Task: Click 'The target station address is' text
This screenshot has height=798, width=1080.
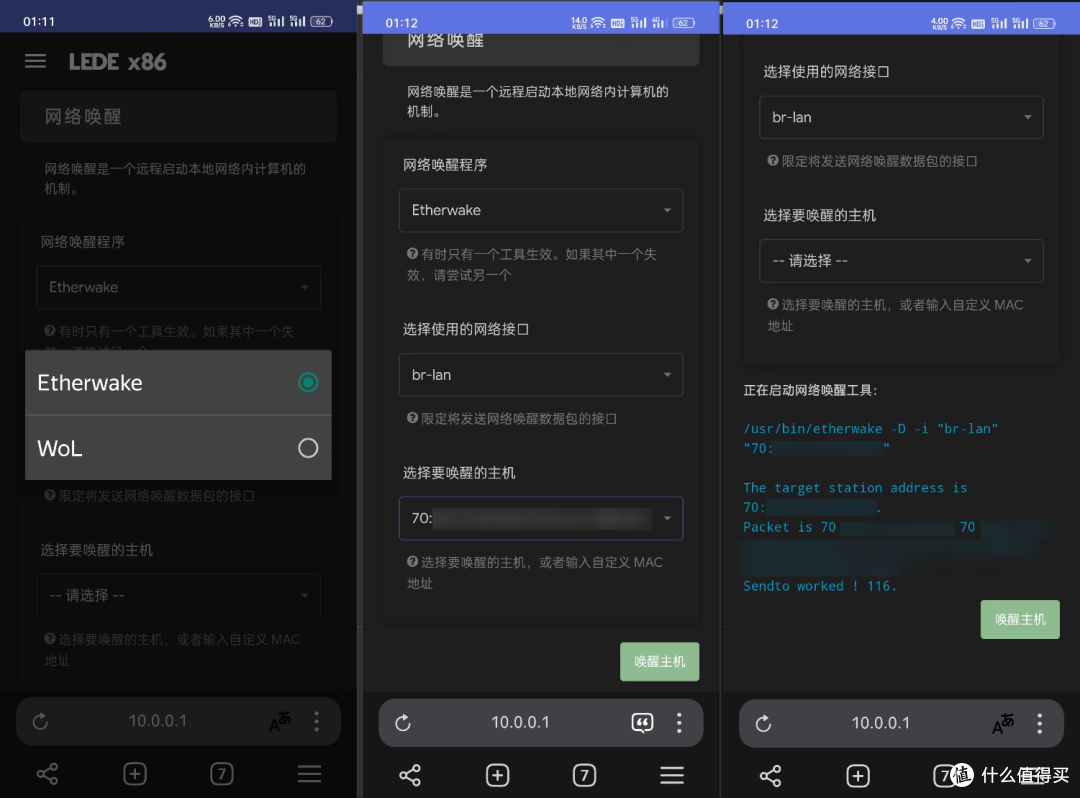Action: [855, 487]
